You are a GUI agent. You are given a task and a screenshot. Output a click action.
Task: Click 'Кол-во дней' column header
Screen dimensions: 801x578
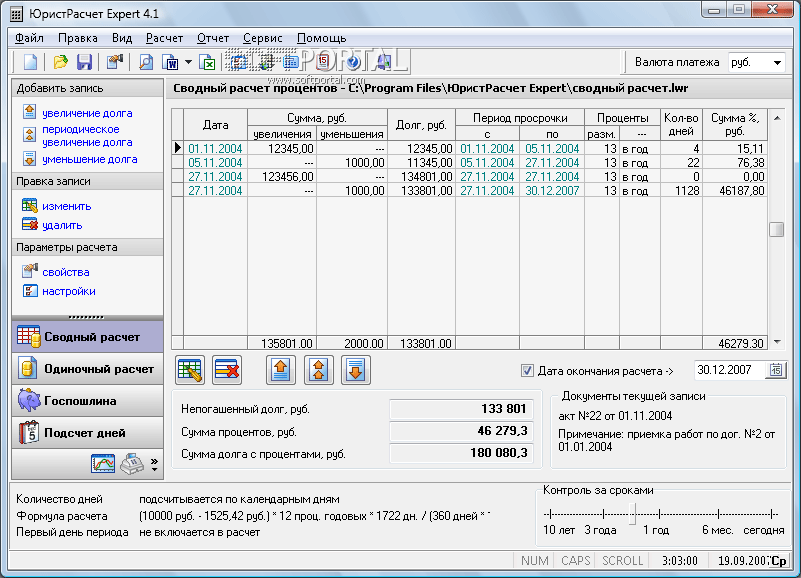(681, 125)
